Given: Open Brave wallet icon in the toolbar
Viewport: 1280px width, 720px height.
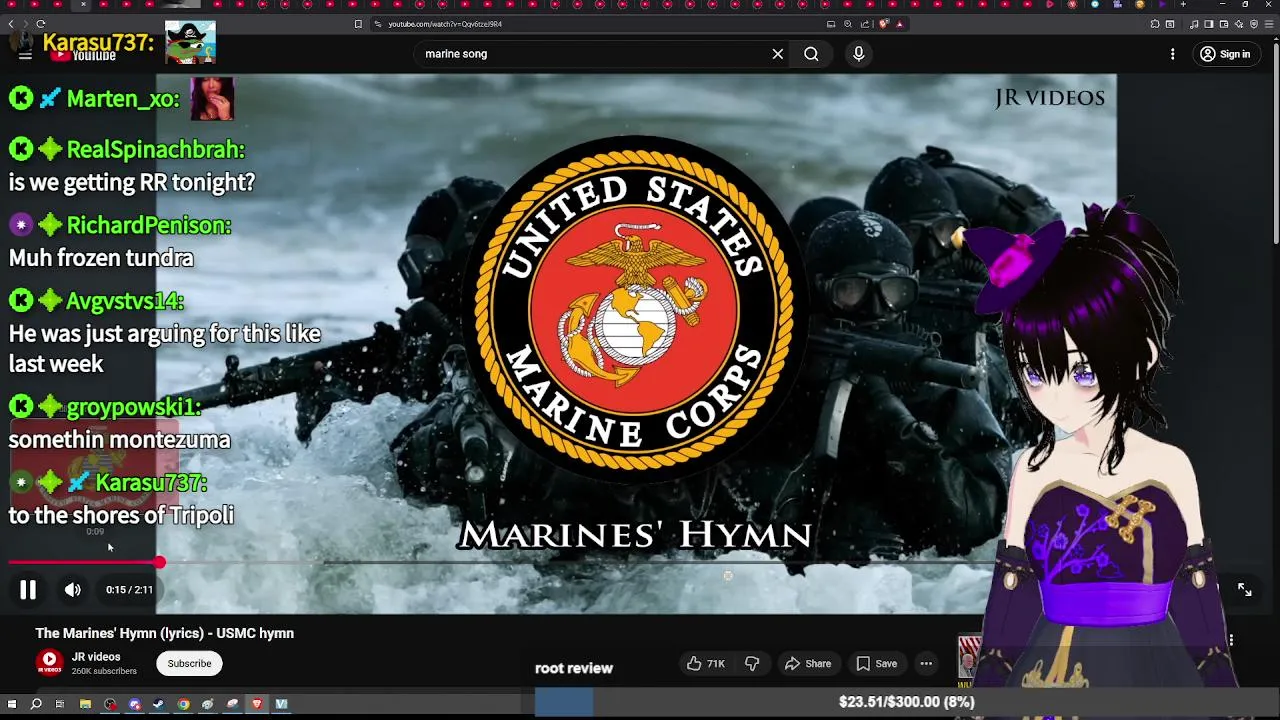Looking at the screenshot, I should 1224,24.
